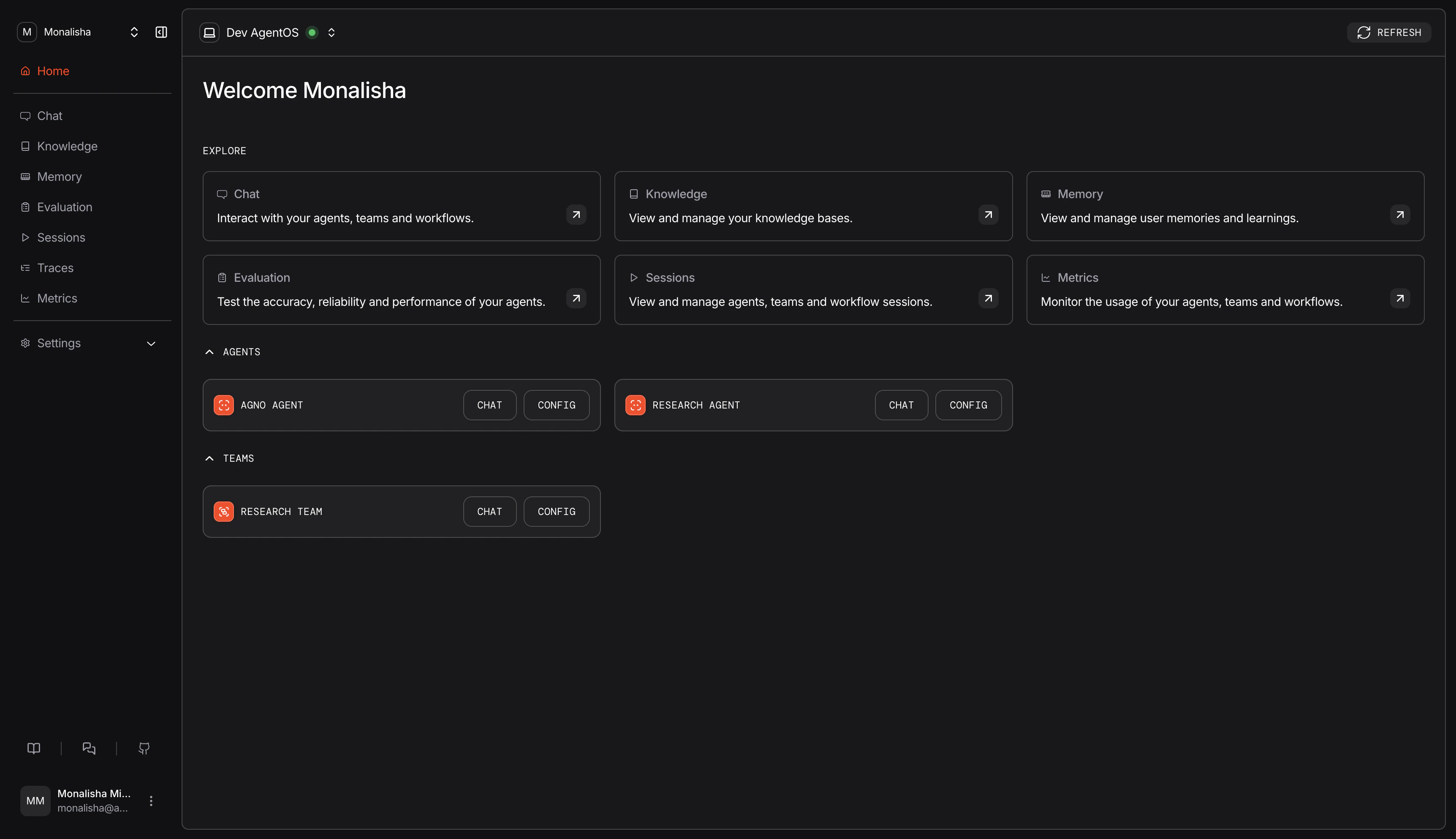Click the Knowledge explore card title
This screenshot has height=839, width=1456.
676,194
